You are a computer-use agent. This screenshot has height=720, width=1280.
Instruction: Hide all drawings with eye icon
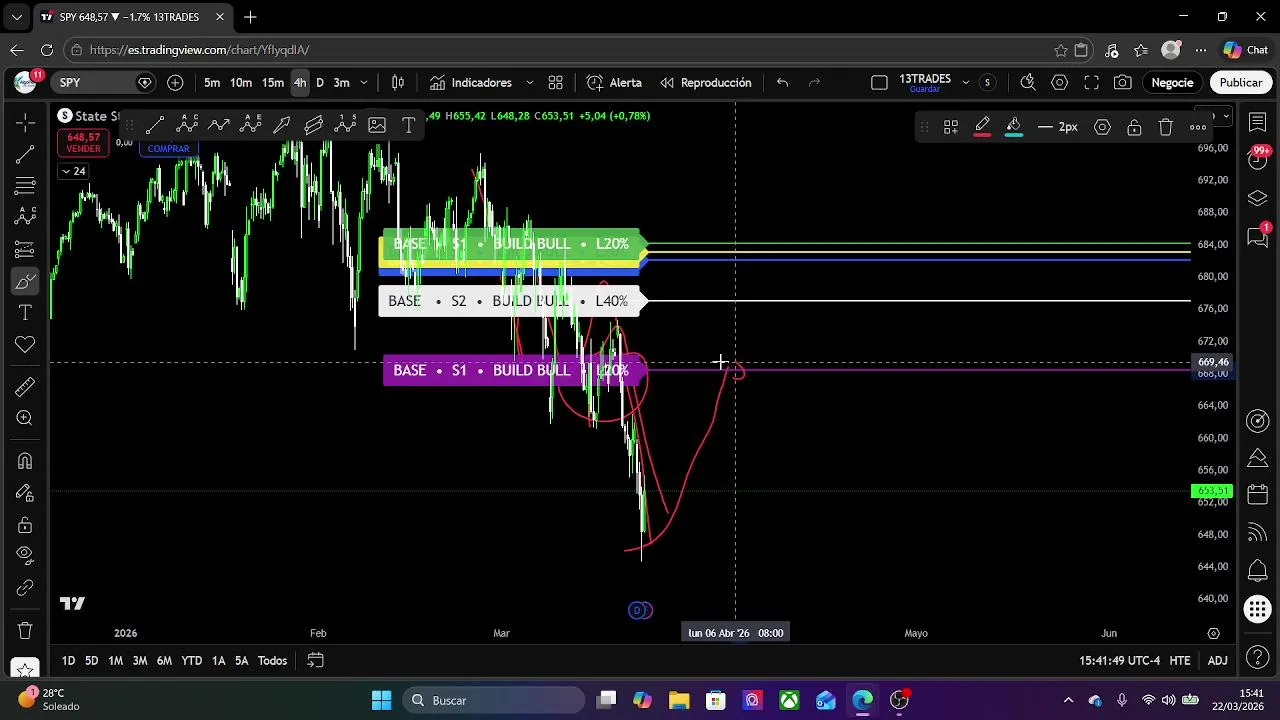25,555
